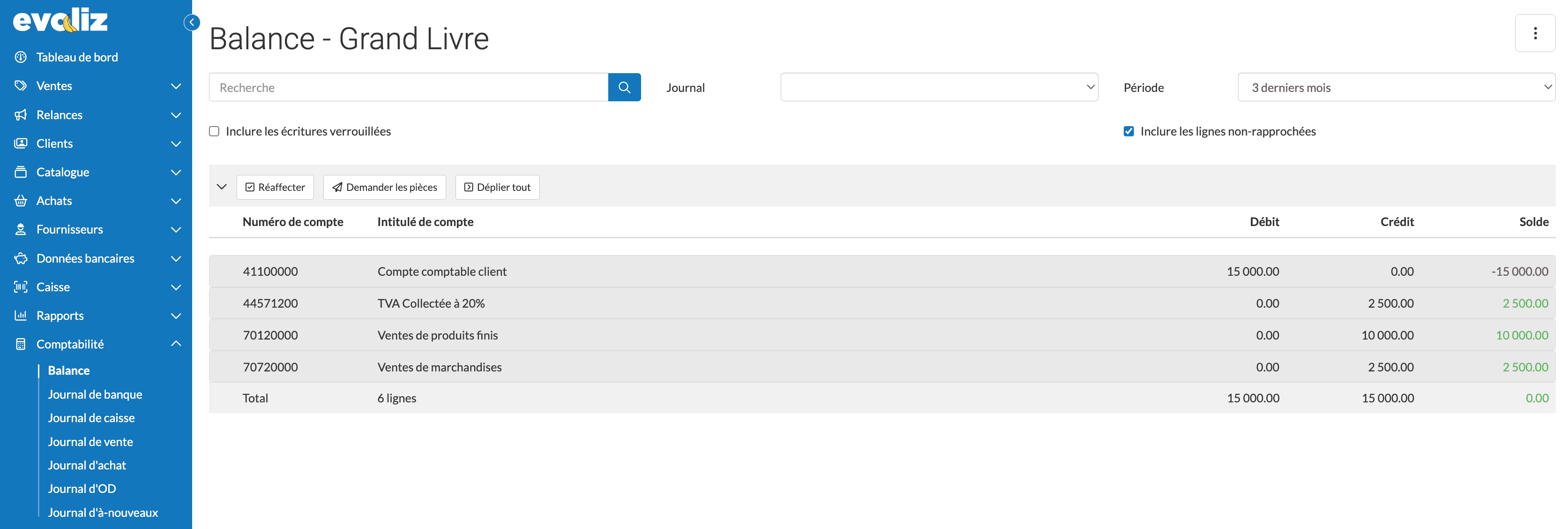
Task: Open the three-dot options menu
Action: point(1535,33)
